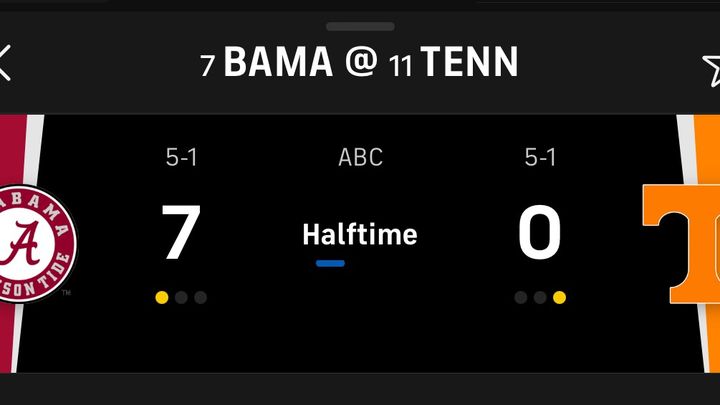Tap Alabama's second gray timeout dot
The height and width of the screenshot is (405, 720).
(x=181, y=298)
